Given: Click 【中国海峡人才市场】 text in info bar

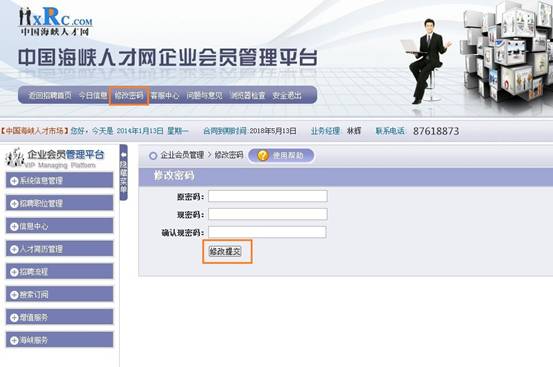Looking at the screenshot, I should pos(34,131).
